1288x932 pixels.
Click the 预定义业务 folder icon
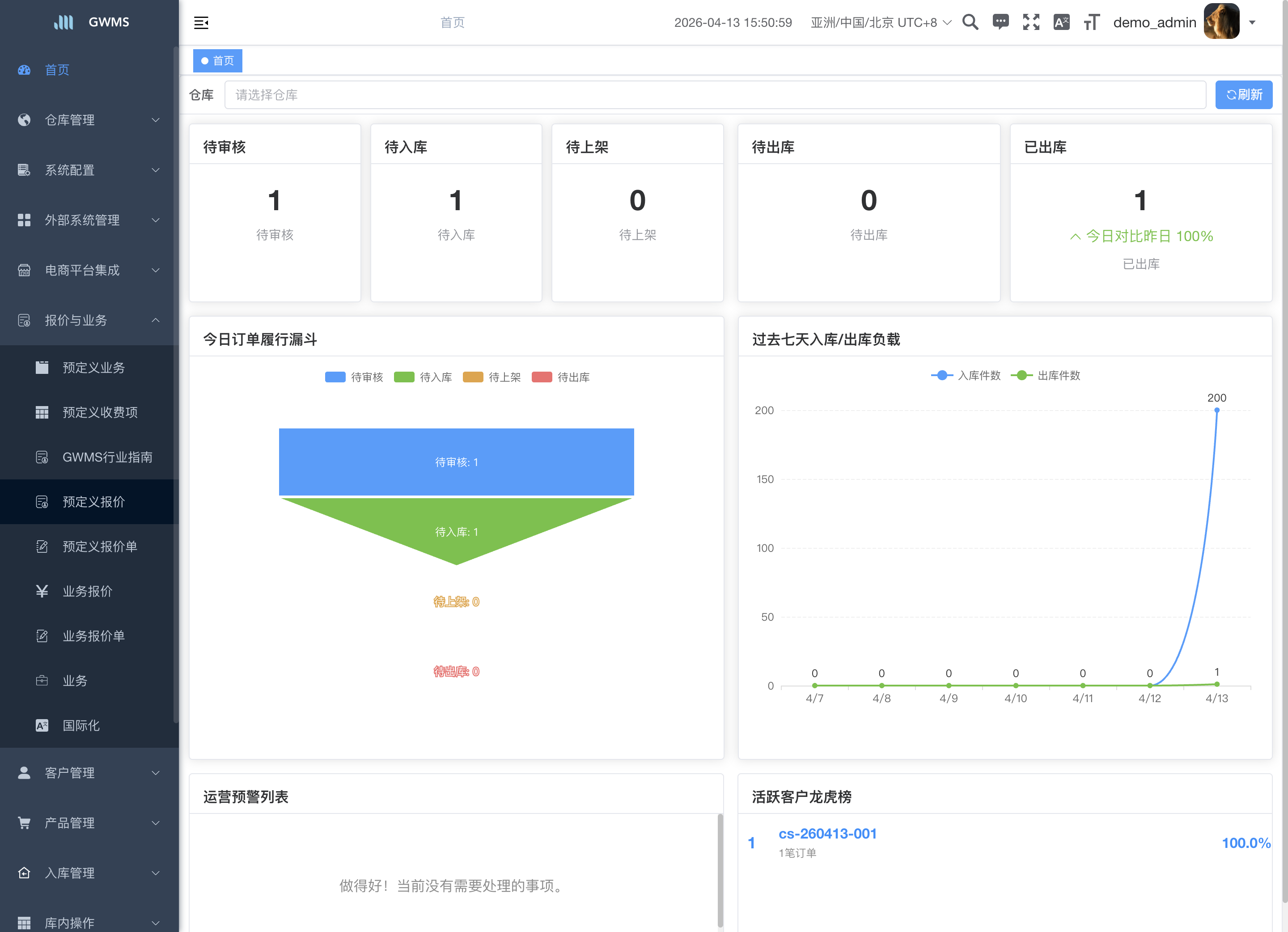tap(42, 368)
